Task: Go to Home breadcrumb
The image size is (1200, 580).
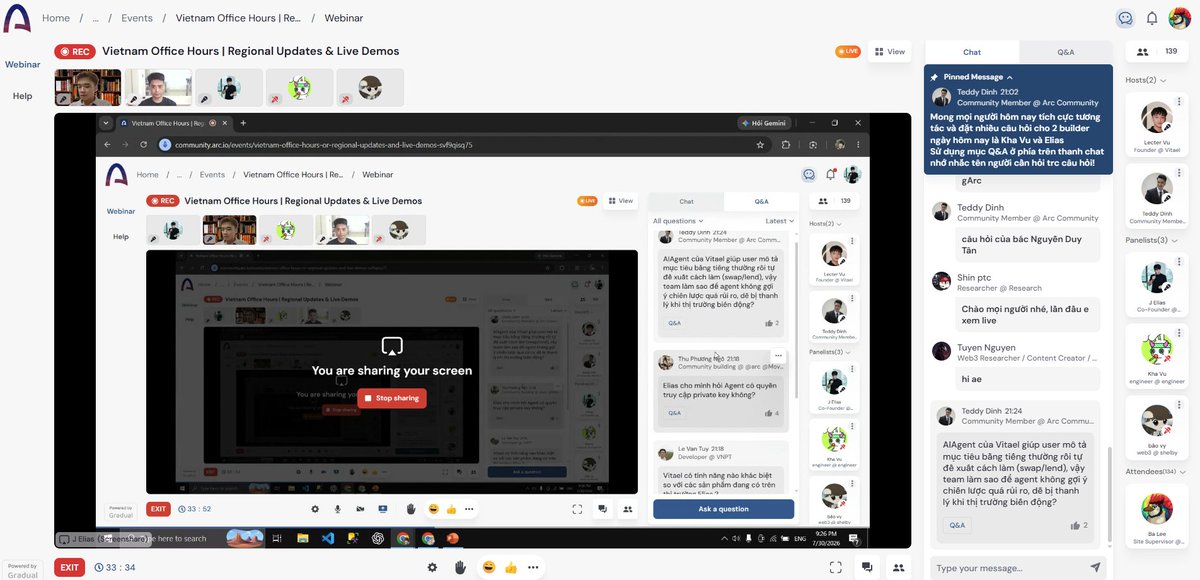Action: click(56, 18)
